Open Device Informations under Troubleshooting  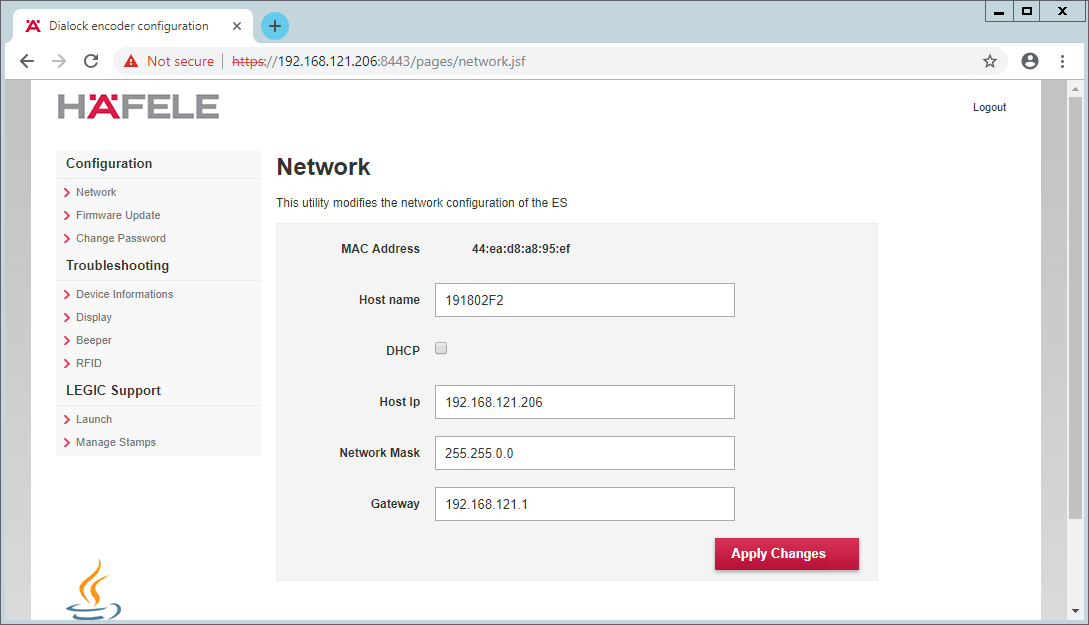124,294
